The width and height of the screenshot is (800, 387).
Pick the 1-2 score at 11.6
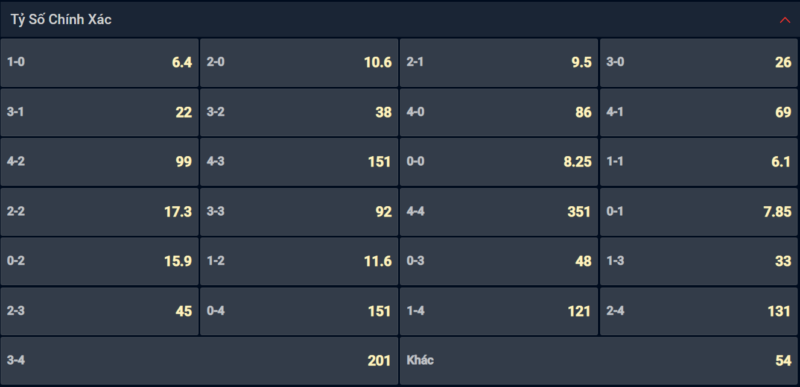299,261
